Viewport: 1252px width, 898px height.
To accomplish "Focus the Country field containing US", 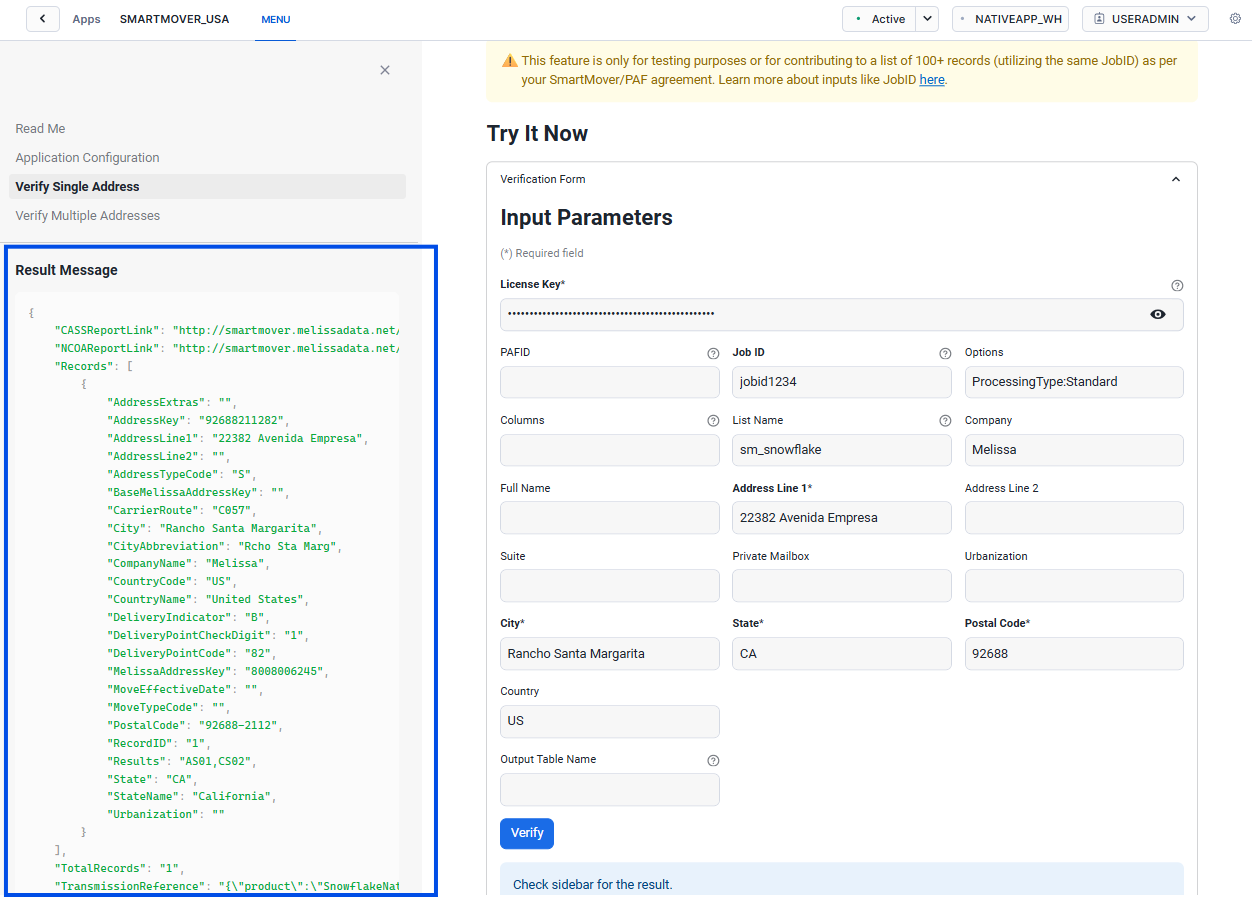I will pos(610,721).
